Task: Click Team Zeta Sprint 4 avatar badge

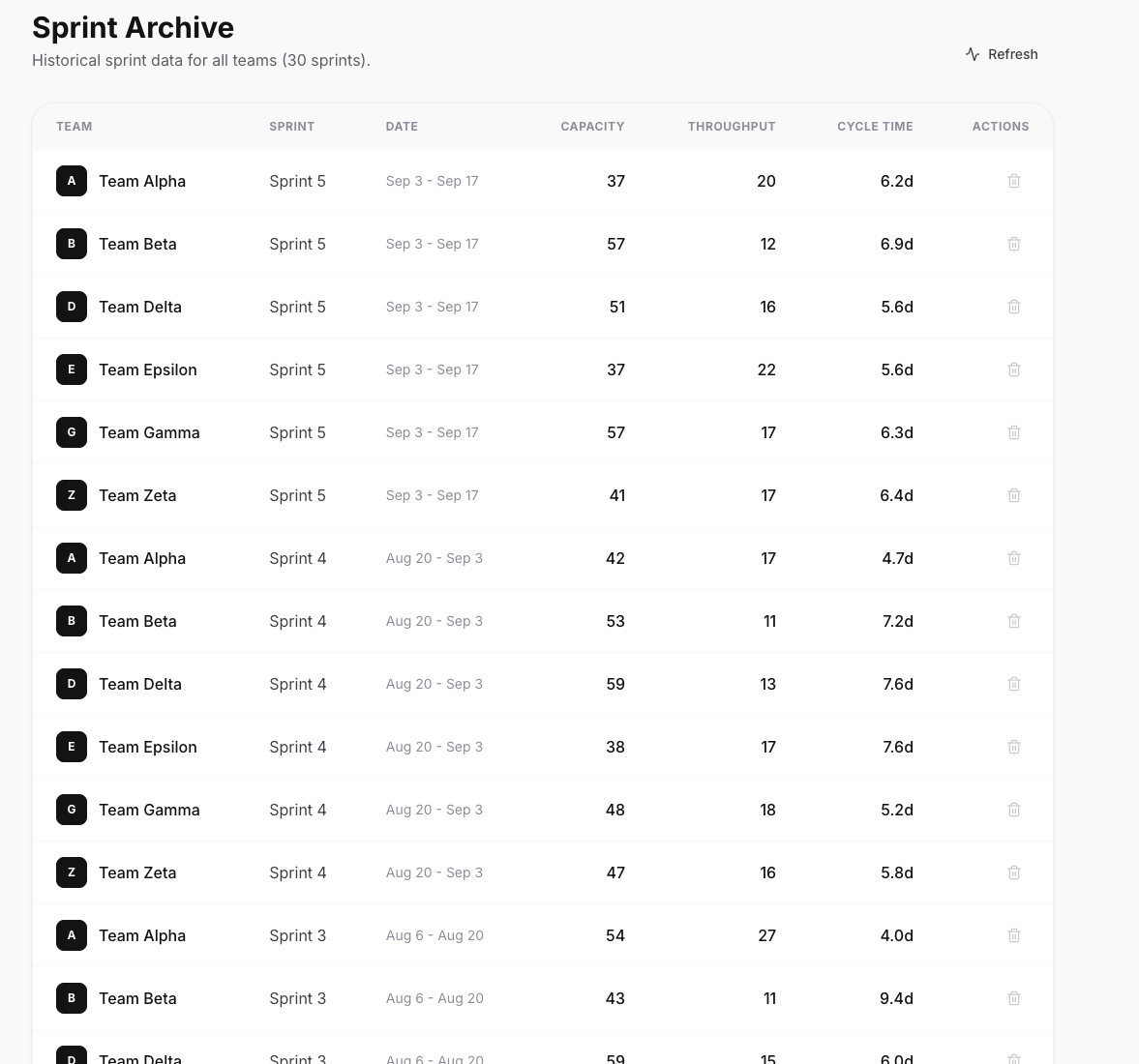Action: pyautogui.click(x=72, y=872)
